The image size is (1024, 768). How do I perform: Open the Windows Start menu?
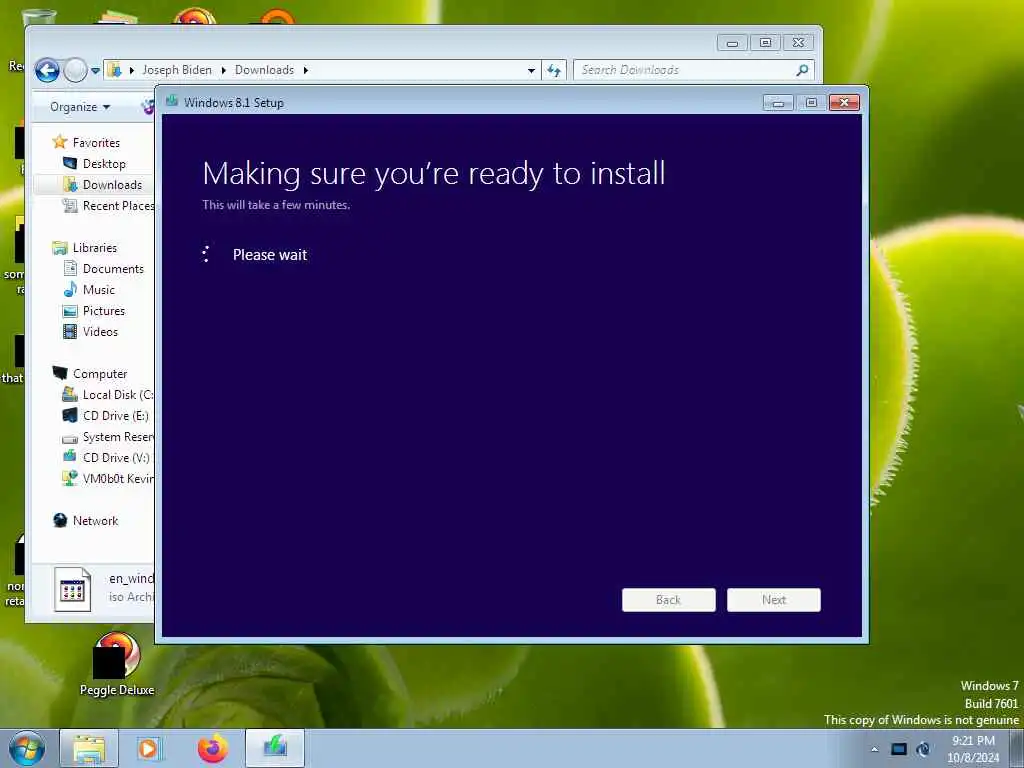[26, 748]
